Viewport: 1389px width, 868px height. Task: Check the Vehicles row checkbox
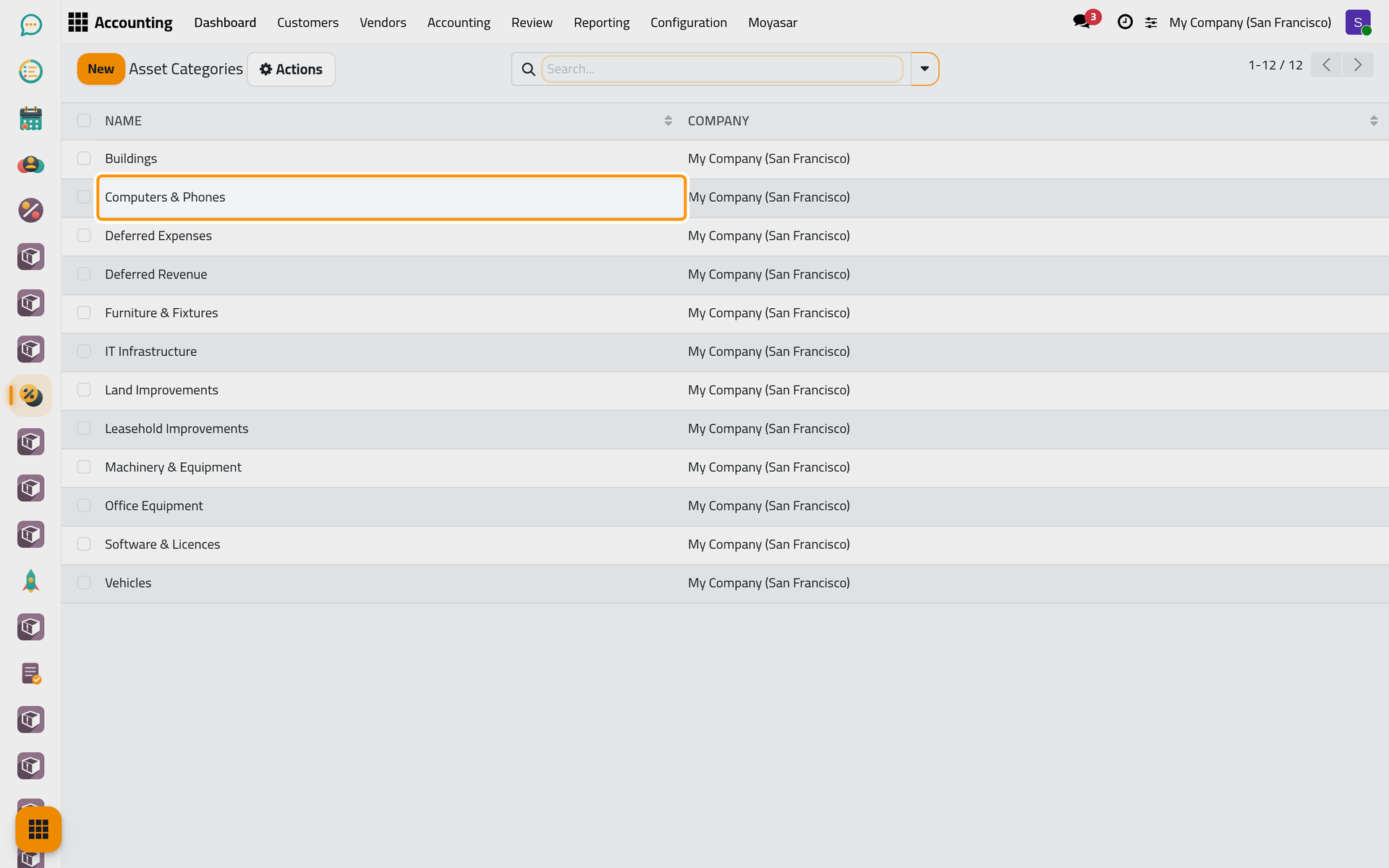[x=84, y=583]
